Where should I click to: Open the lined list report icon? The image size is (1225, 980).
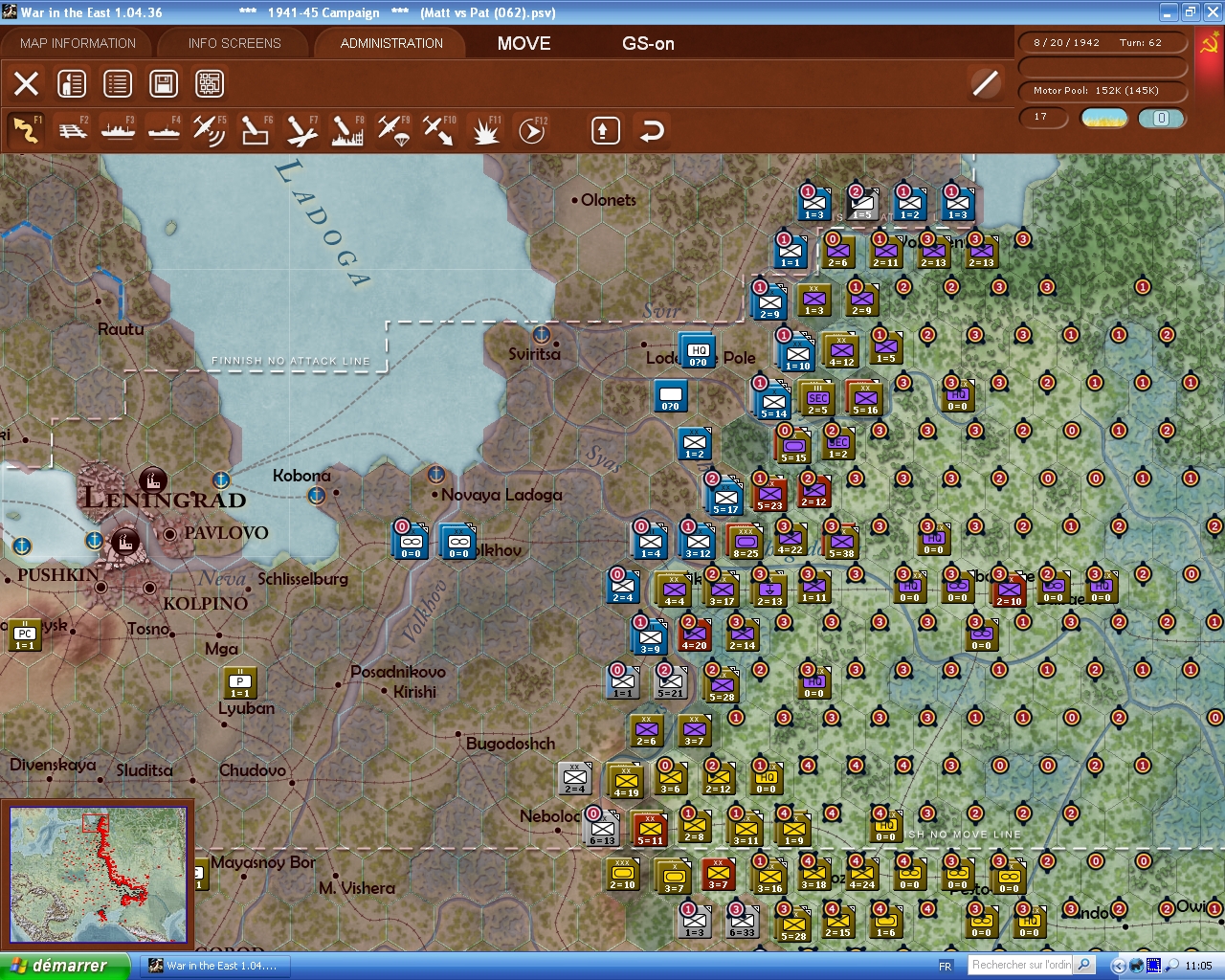pyautogui.click(x=118, y=83)
